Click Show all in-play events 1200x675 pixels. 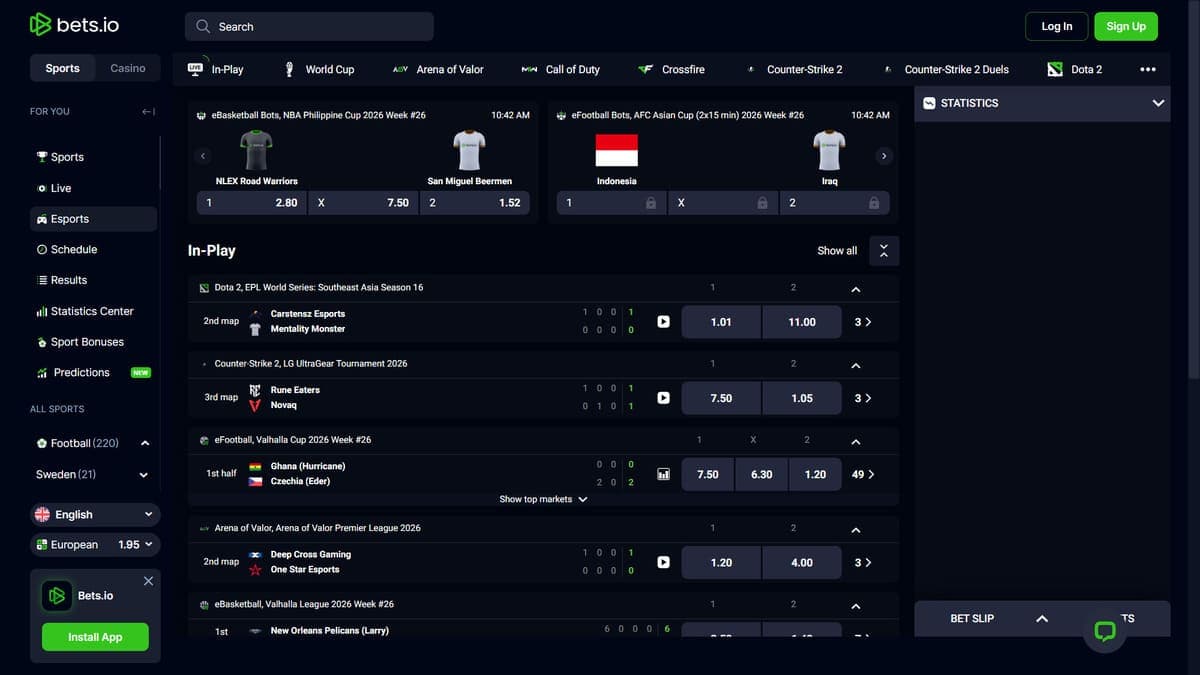pos(837,251)
